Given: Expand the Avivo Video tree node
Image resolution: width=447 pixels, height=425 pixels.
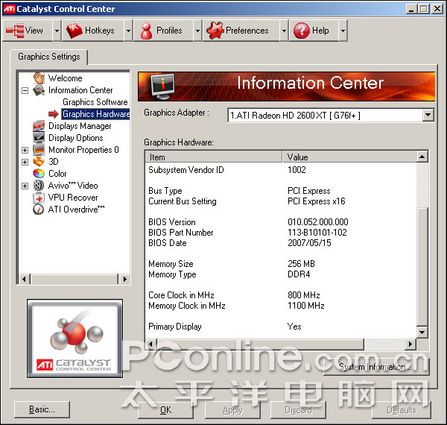Looking at the screenshot, I should tap(25, 186).
